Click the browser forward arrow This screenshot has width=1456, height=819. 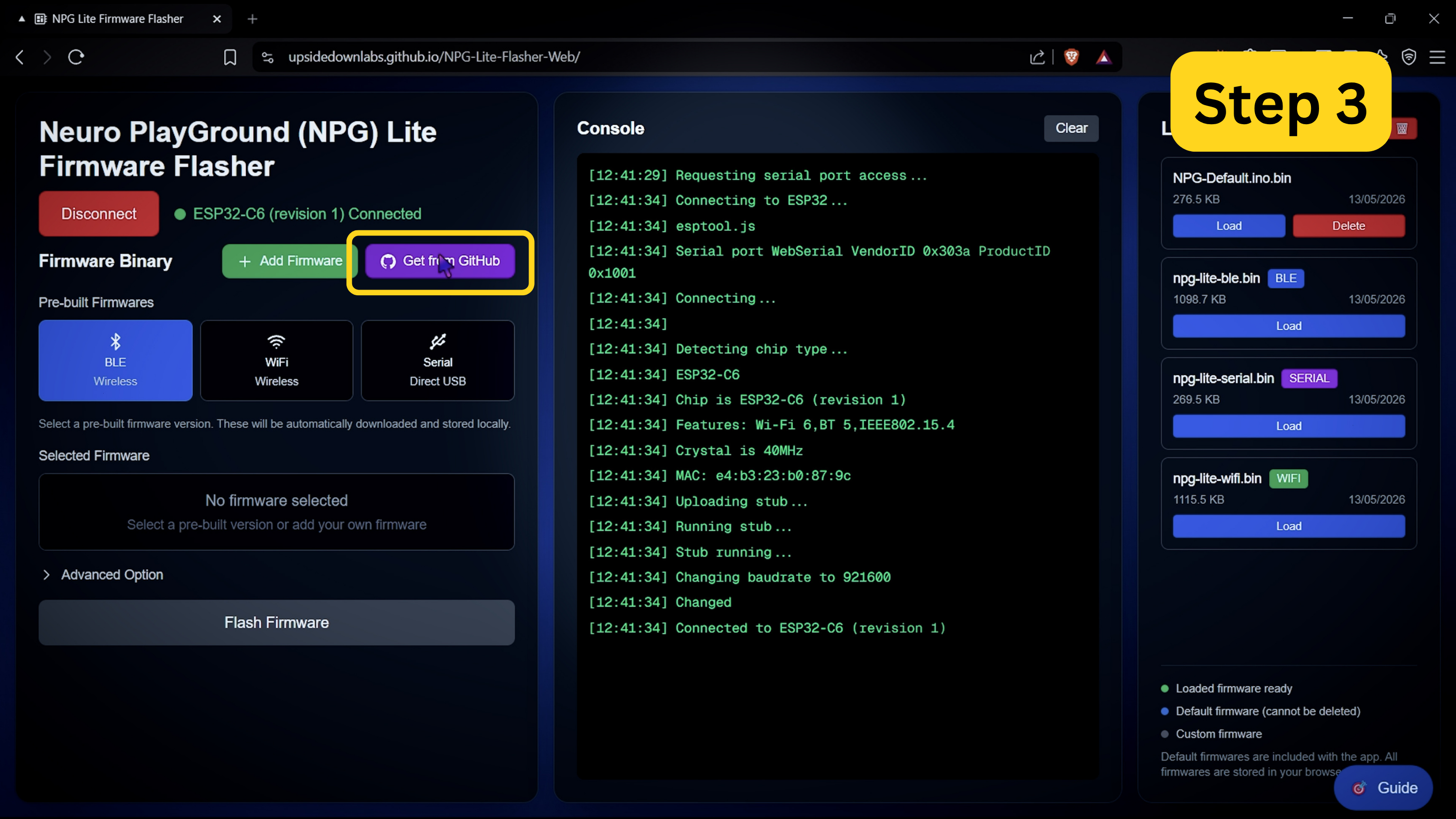[x=47, y=57]
